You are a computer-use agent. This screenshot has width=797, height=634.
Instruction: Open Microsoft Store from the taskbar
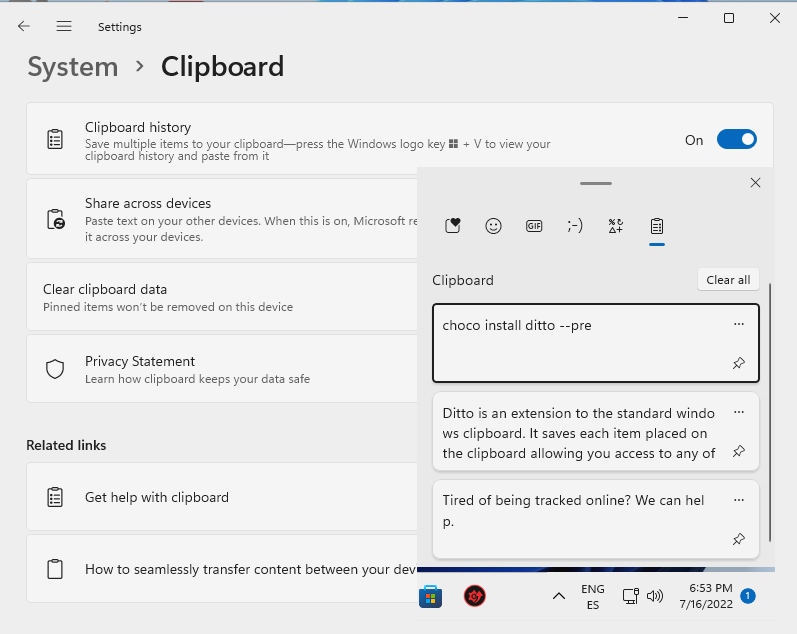tap(431, 596)
